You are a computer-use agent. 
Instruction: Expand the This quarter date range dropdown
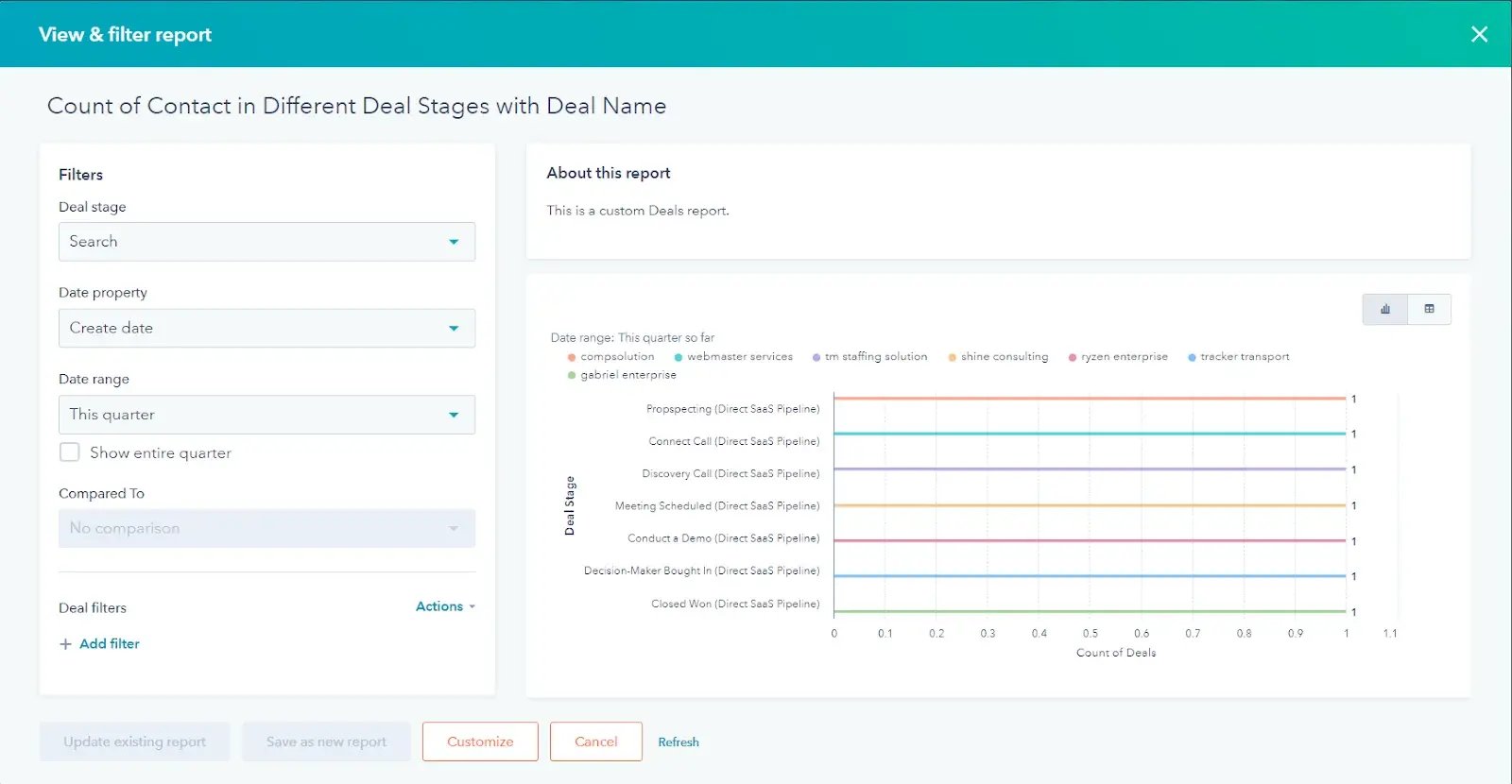click(x=266, y=415)
